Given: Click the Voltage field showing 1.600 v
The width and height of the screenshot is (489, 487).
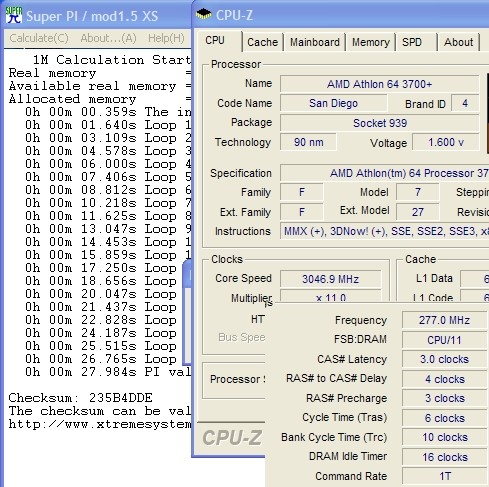Looking at the screenshot, I should coord(446,142).
